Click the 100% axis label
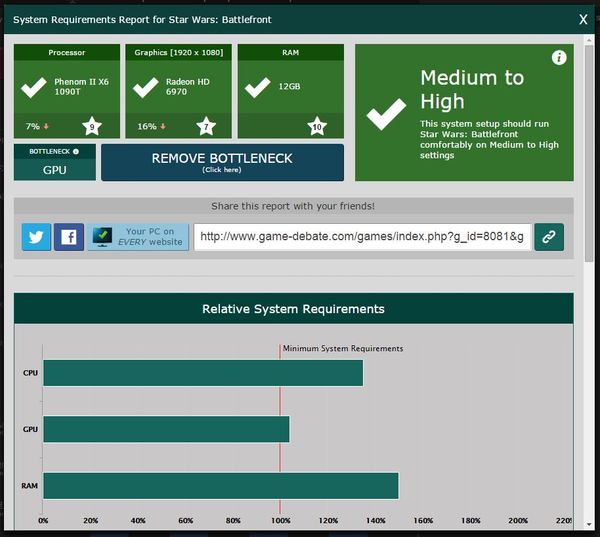Screen dimensions: 600x537 point(280,521)
